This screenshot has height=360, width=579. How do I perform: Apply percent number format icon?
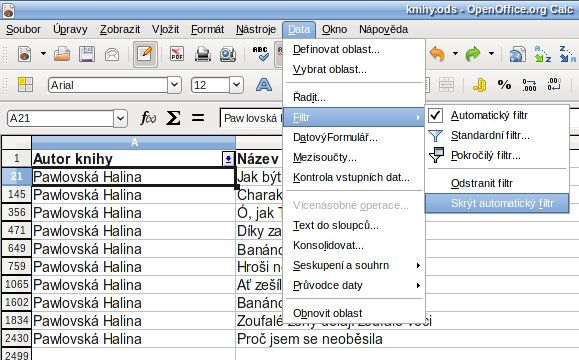504,85
